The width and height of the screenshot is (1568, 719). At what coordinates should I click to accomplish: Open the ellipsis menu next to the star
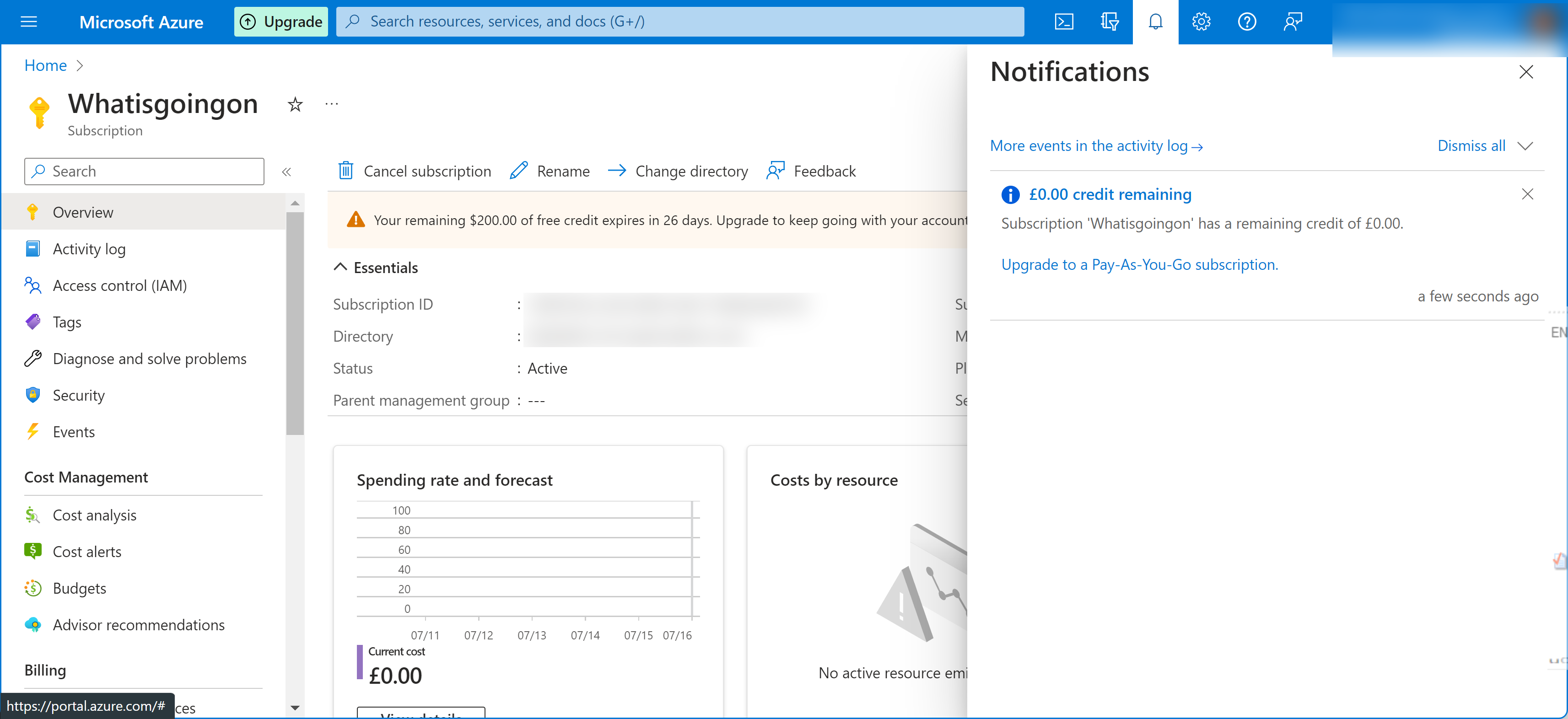point(331,103)
